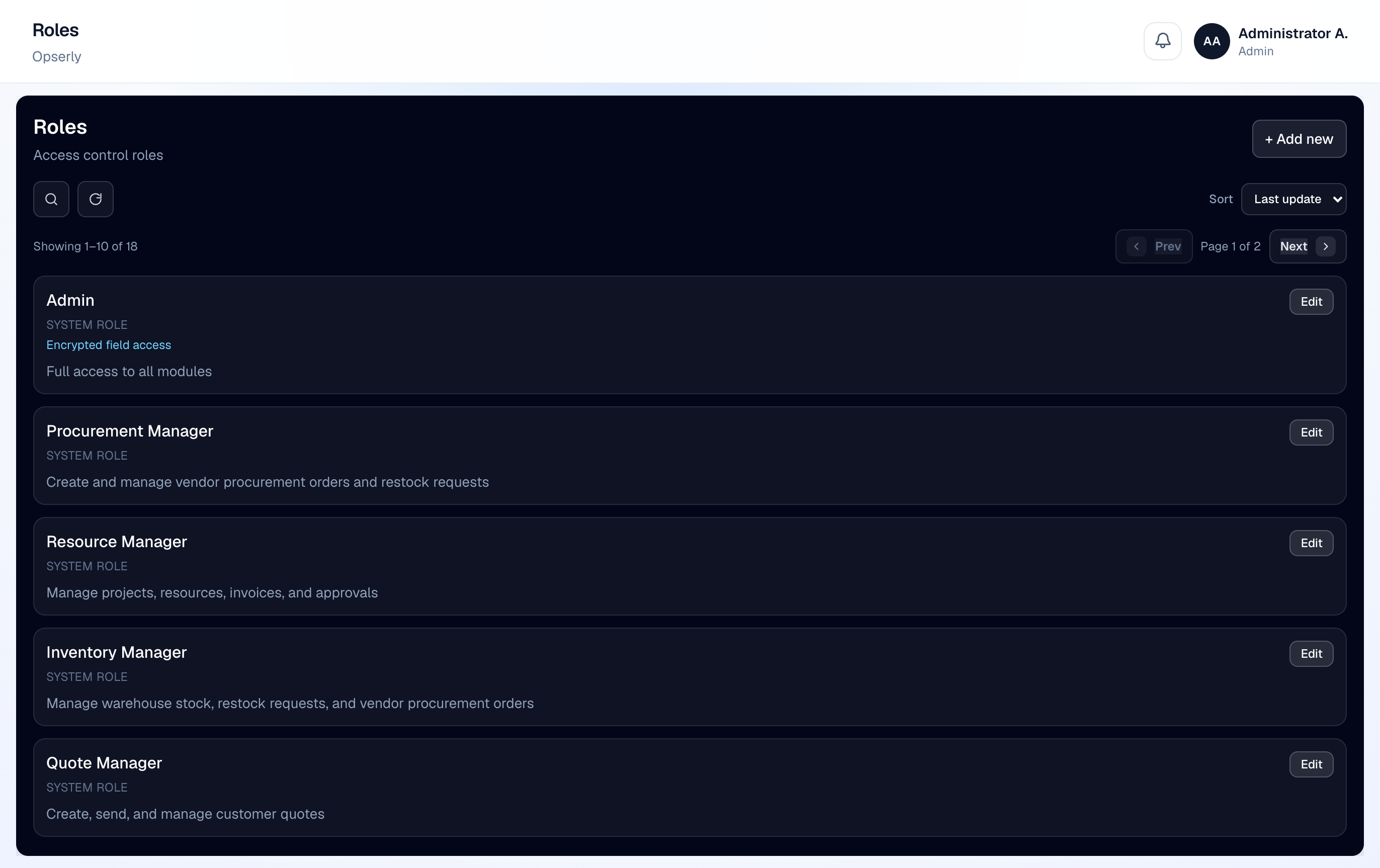Click the Create, send, and manage customer quotes text
Screen dimensions: 1380x868
pos(185,814)
